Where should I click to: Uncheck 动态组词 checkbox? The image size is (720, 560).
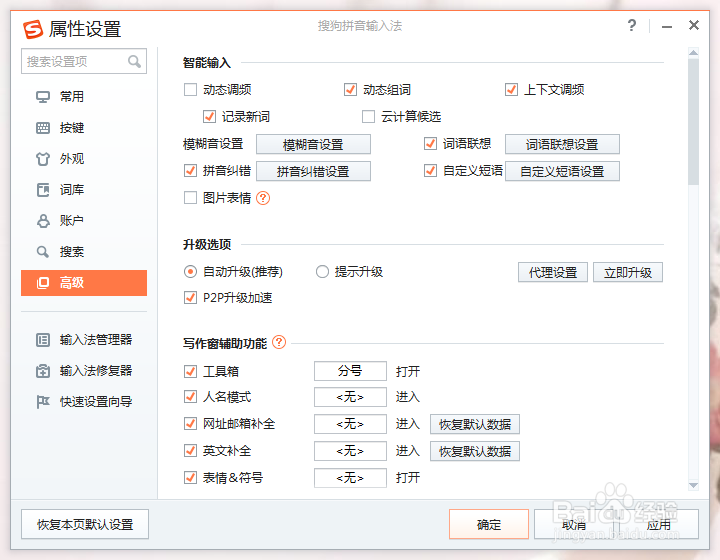[350, 90]
